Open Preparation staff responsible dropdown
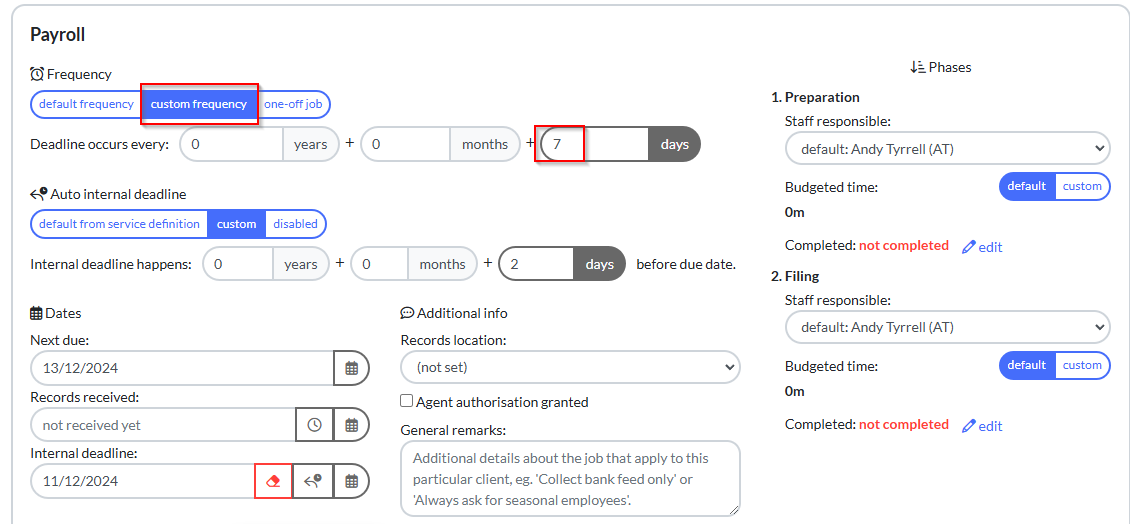Image resolution: width=1130 pixels, height=524 pixels. click(947, 149)
